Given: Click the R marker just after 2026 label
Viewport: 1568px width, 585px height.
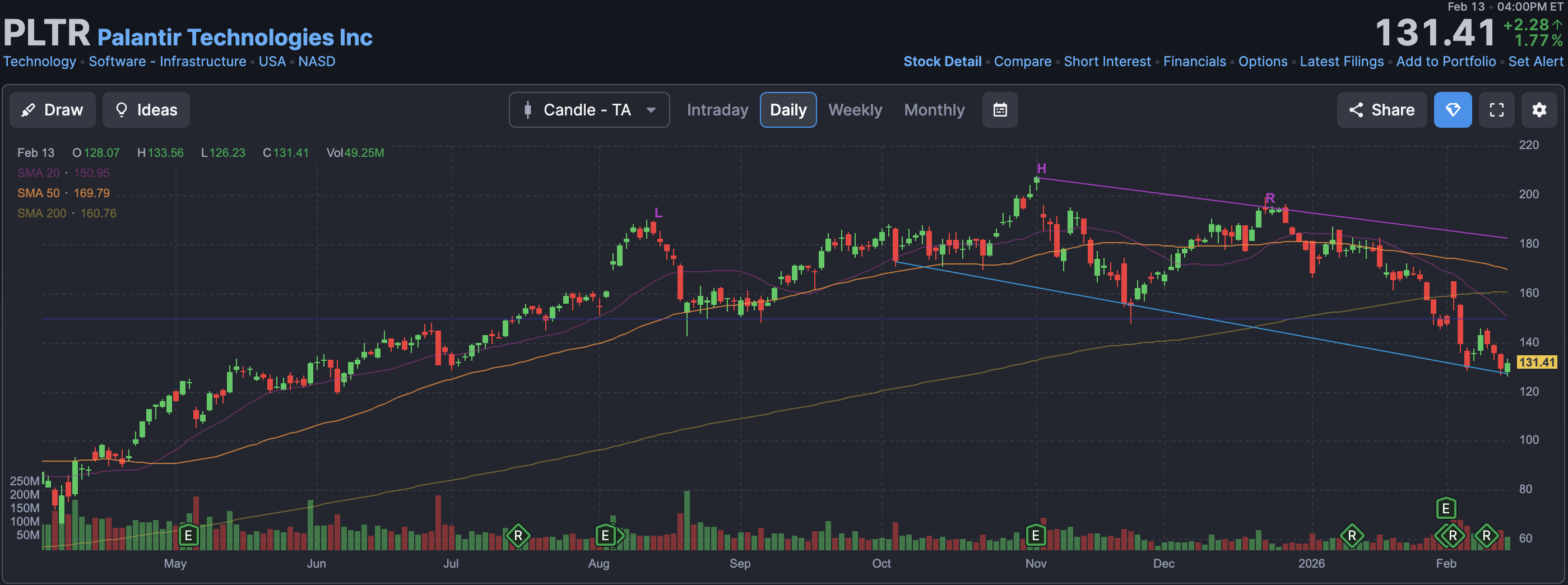Looking at the screenshot, I should 1352,536.
